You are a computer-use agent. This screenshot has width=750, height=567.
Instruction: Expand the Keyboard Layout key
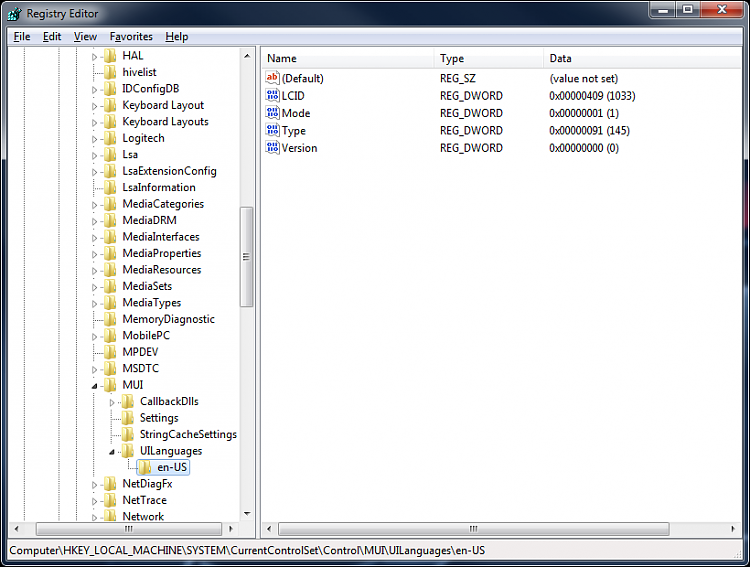pos(94,106)
